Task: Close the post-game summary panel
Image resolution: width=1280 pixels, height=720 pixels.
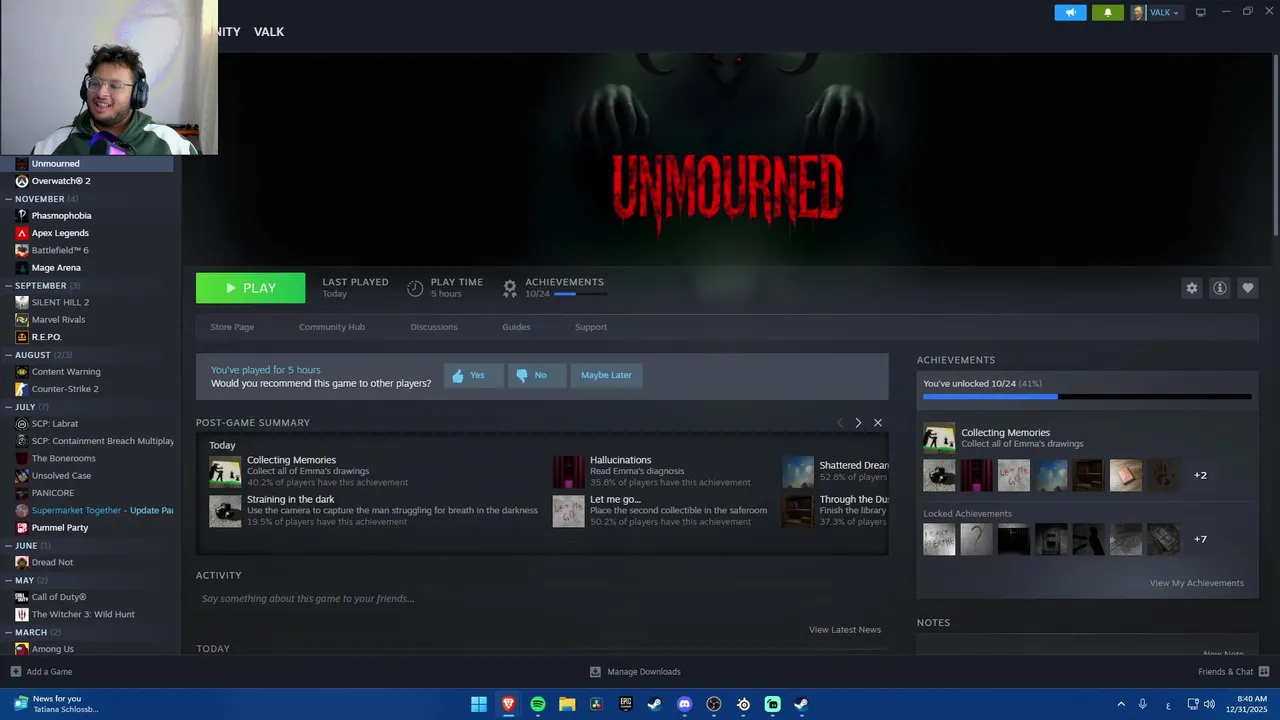Action: point(878,423)
